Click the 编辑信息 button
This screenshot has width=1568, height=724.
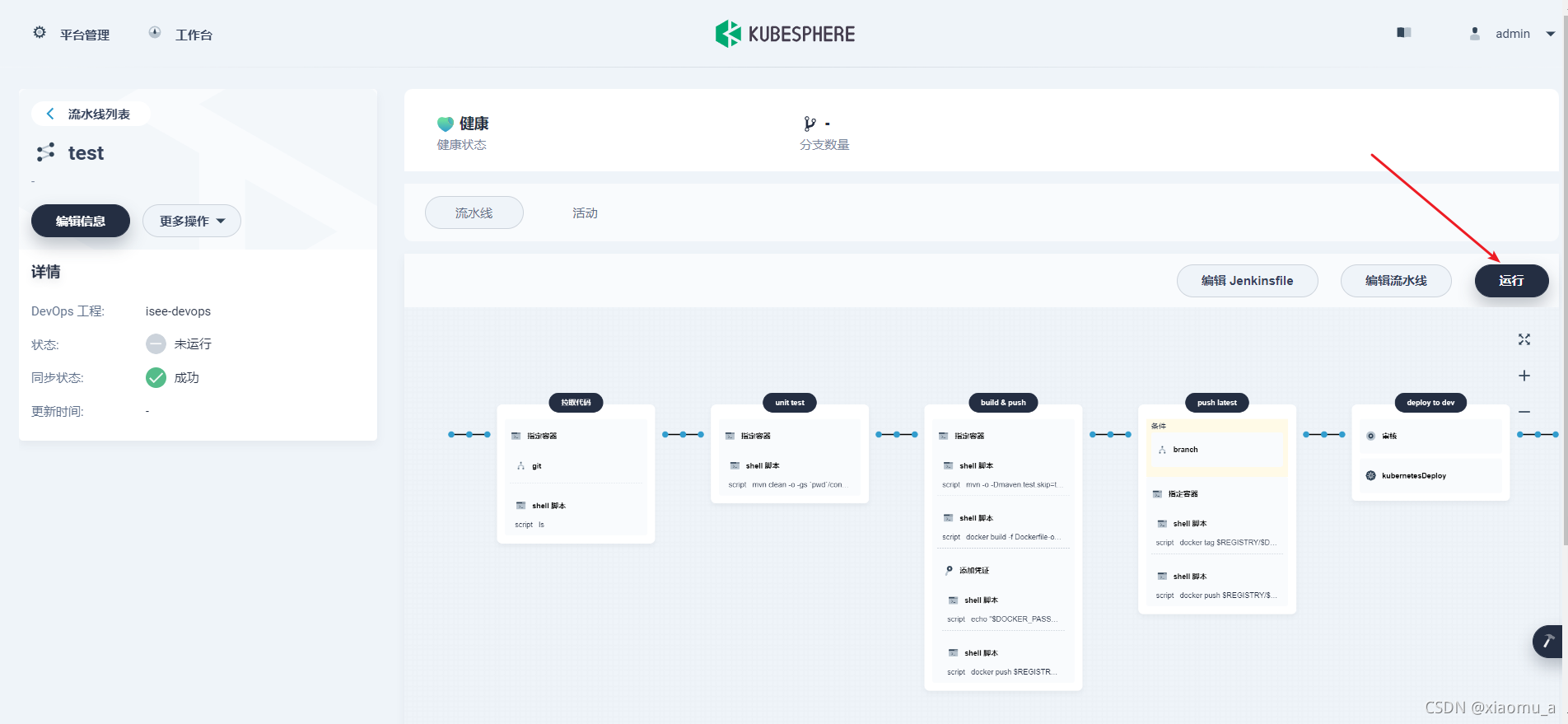click(x=81, y=221)
